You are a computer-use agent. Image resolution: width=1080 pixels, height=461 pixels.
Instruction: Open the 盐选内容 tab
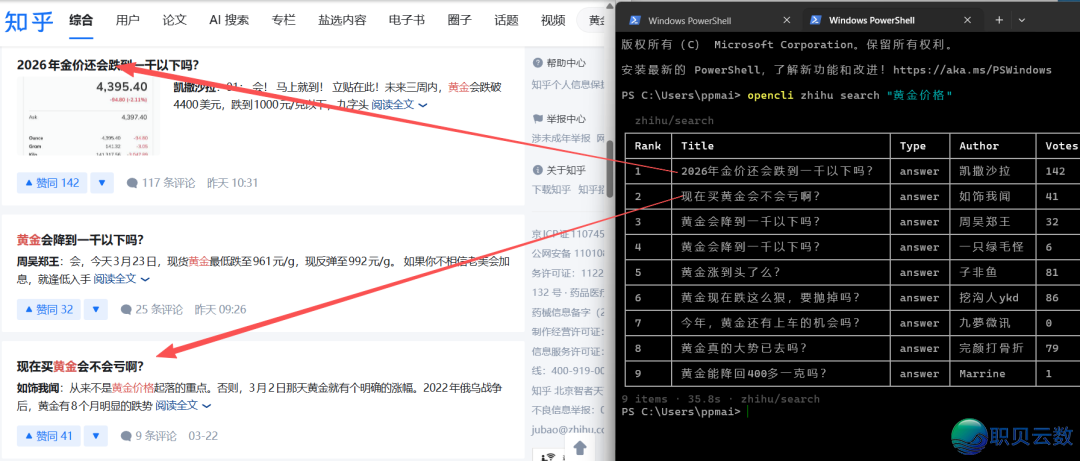(x=342, y=20)
